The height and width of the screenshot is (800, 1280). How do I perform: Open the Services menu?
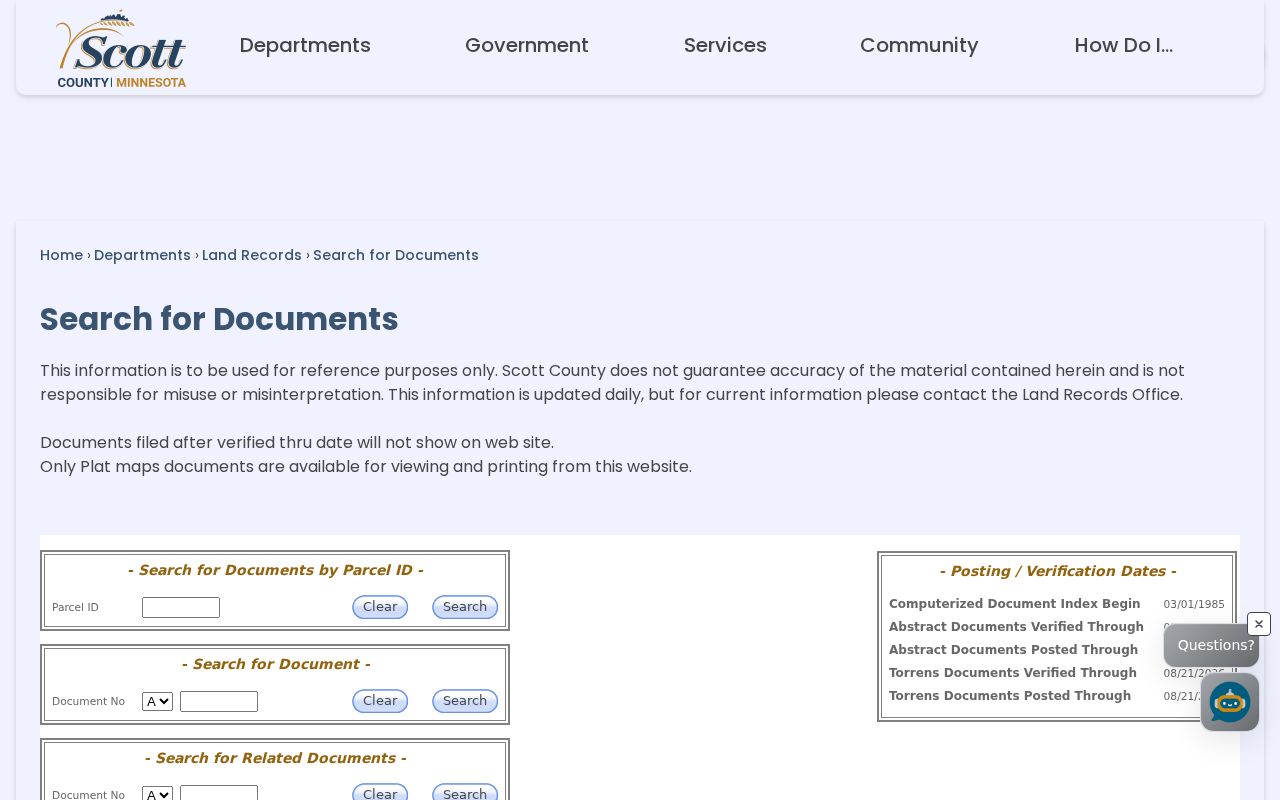[725, 45]
